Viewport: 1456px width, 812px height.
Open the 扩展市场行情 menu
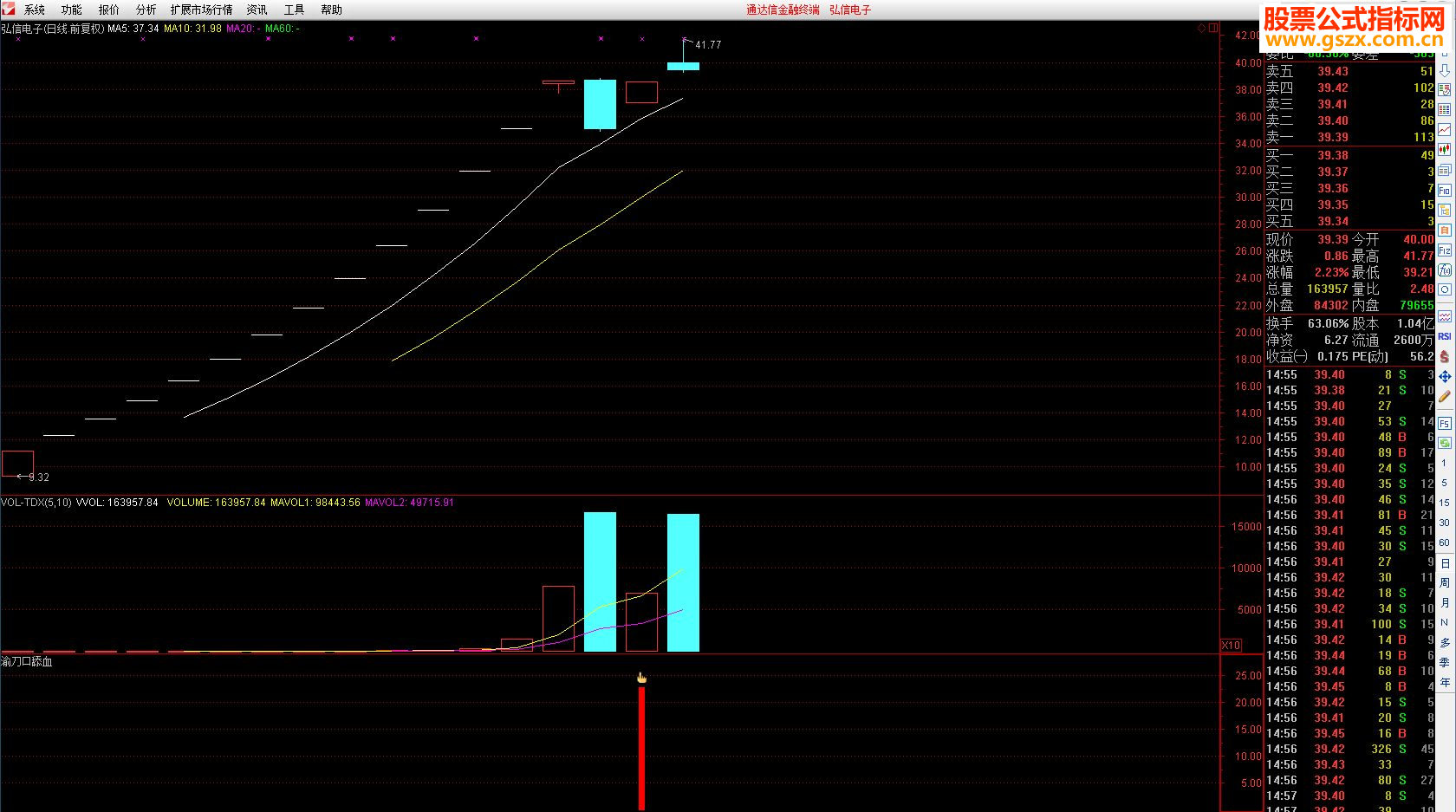pos(202,10)
